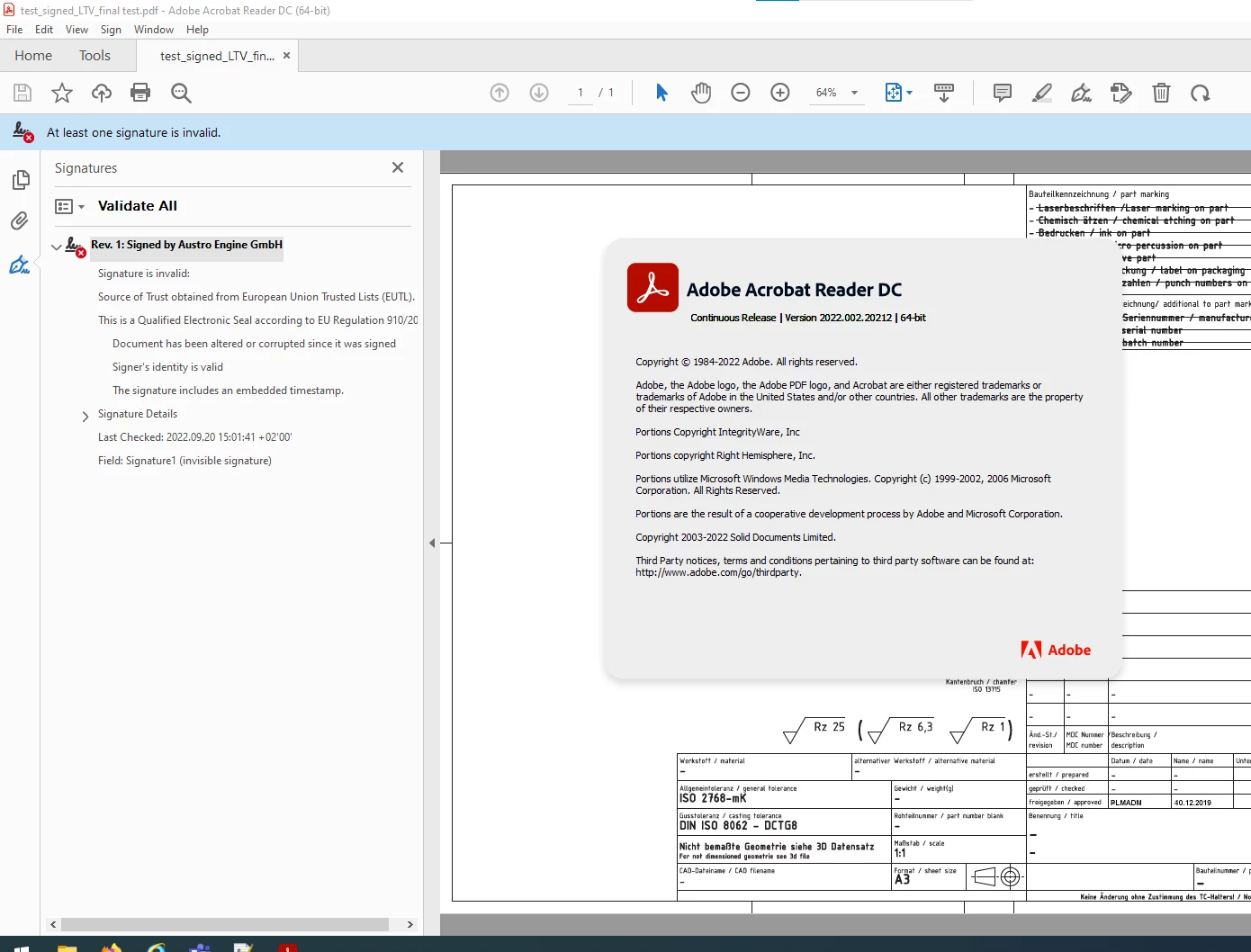1251x952 pixels.
Task: Close the test_signed_LTV document tab
Action: [286, 56]
